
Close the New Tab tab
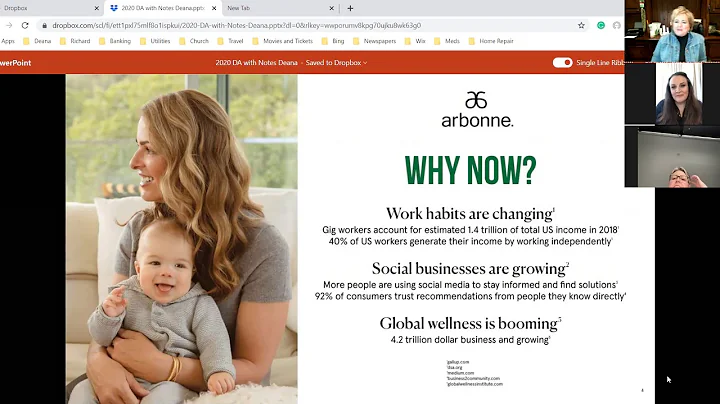pyautogui.click(x=332, y=8)
